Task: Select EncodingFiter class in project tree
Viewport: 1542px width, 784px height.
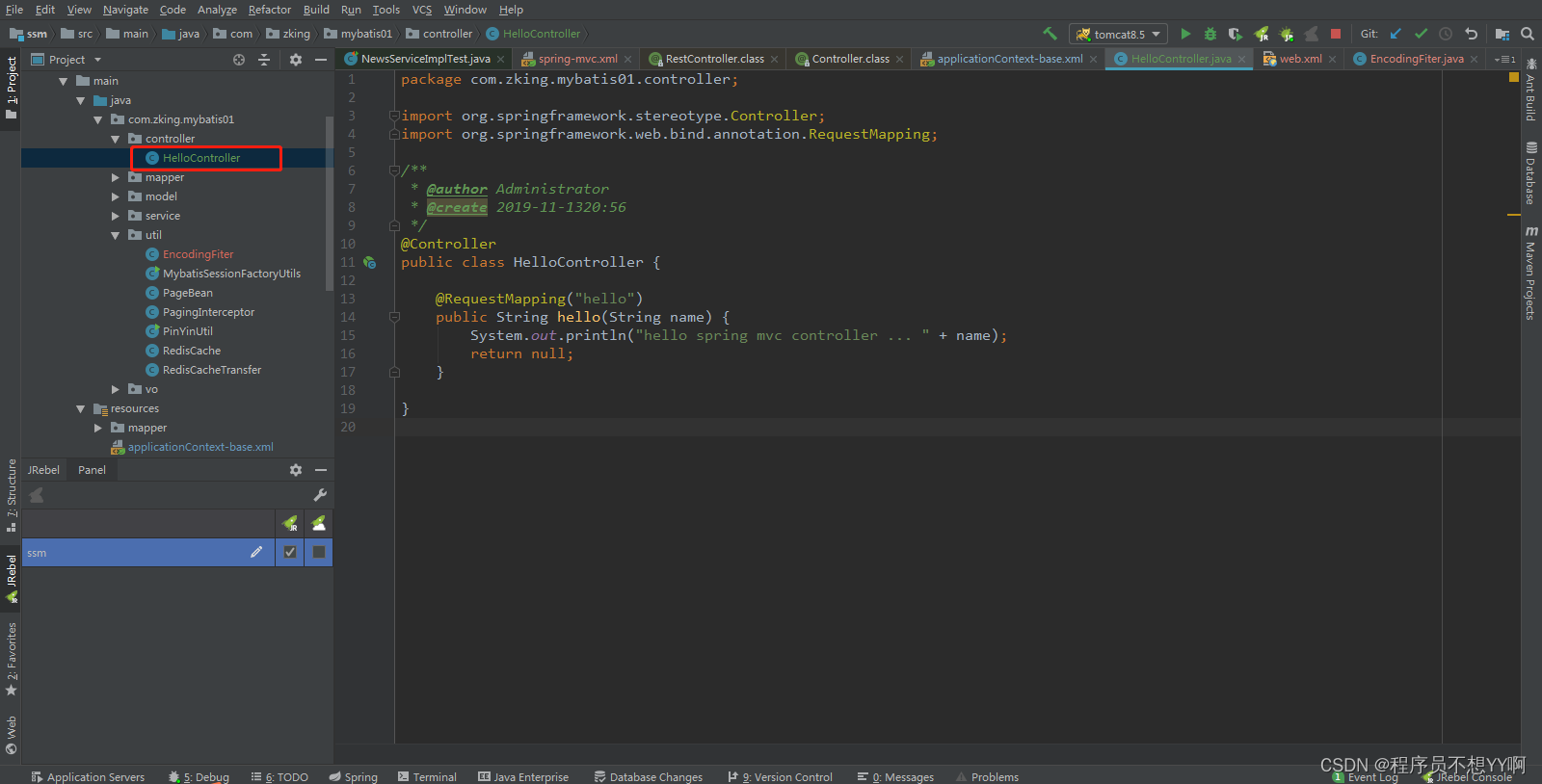Action: tap(198, 254)
